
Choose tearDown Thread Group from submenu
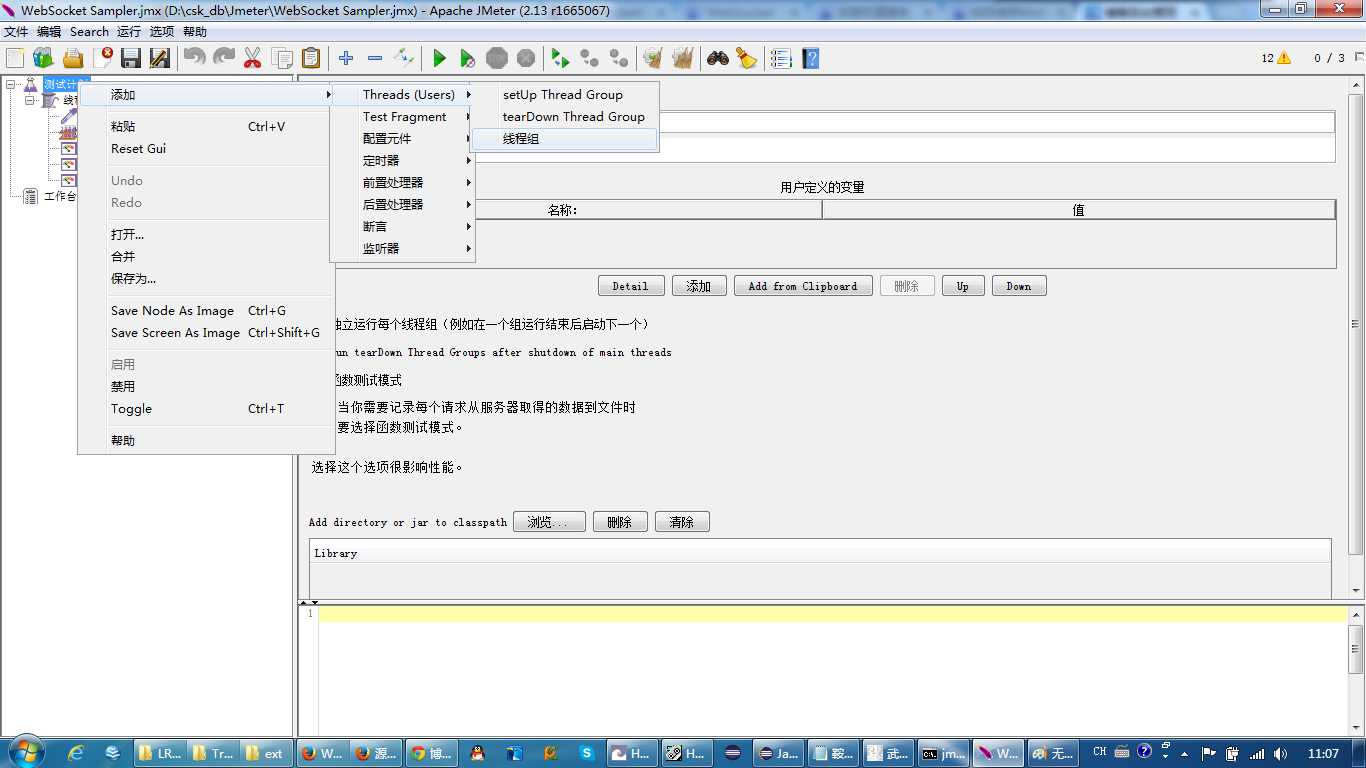pos(564,117)
